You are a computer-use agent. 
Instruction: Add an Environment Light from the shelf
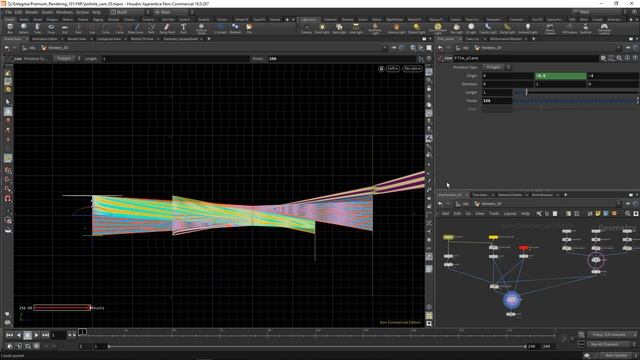[x=438, y=28]
